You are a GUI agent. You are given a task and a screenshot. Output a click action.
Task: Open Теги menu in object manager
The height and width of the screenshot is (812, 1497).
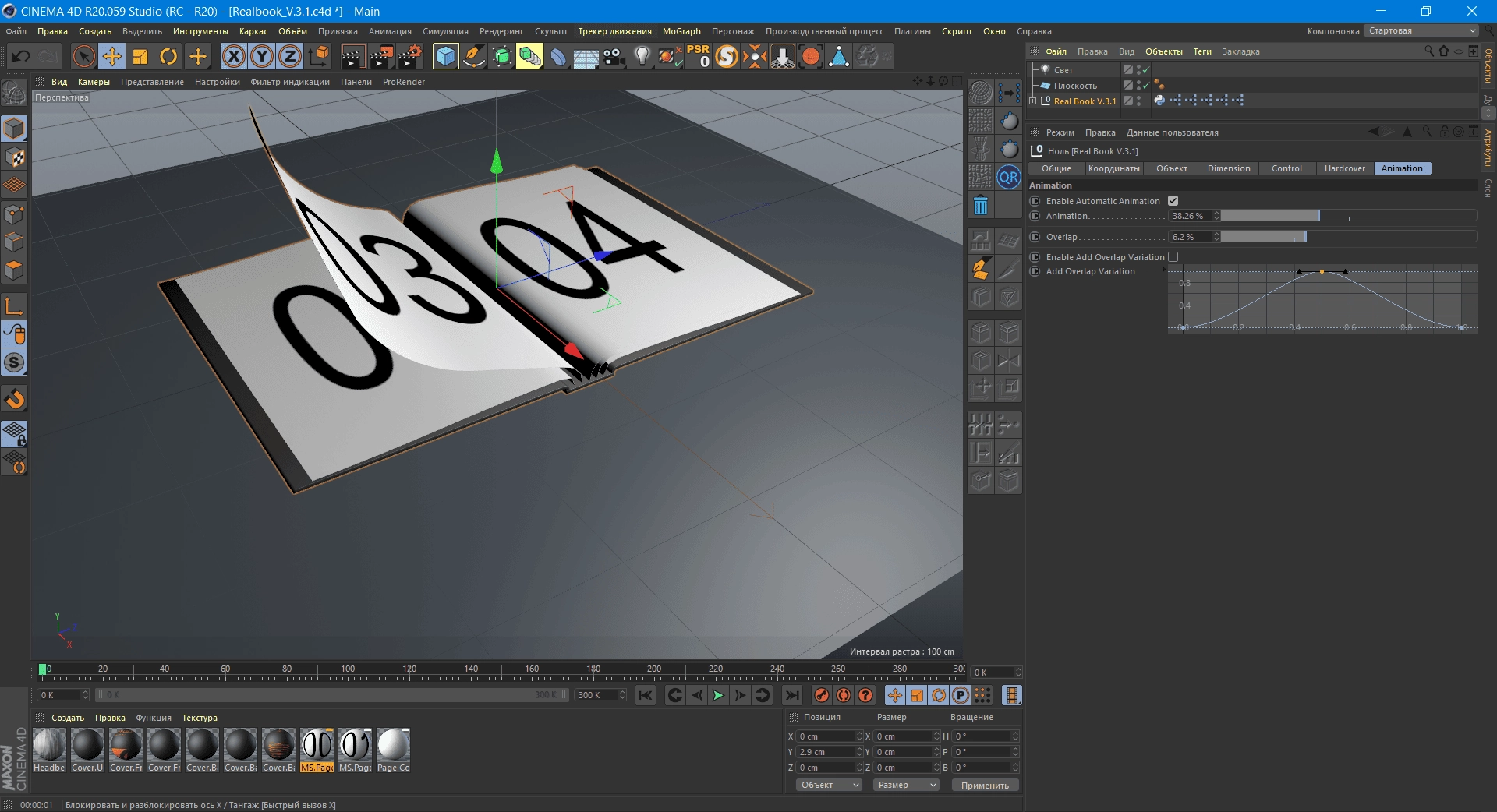point(1202,51)
